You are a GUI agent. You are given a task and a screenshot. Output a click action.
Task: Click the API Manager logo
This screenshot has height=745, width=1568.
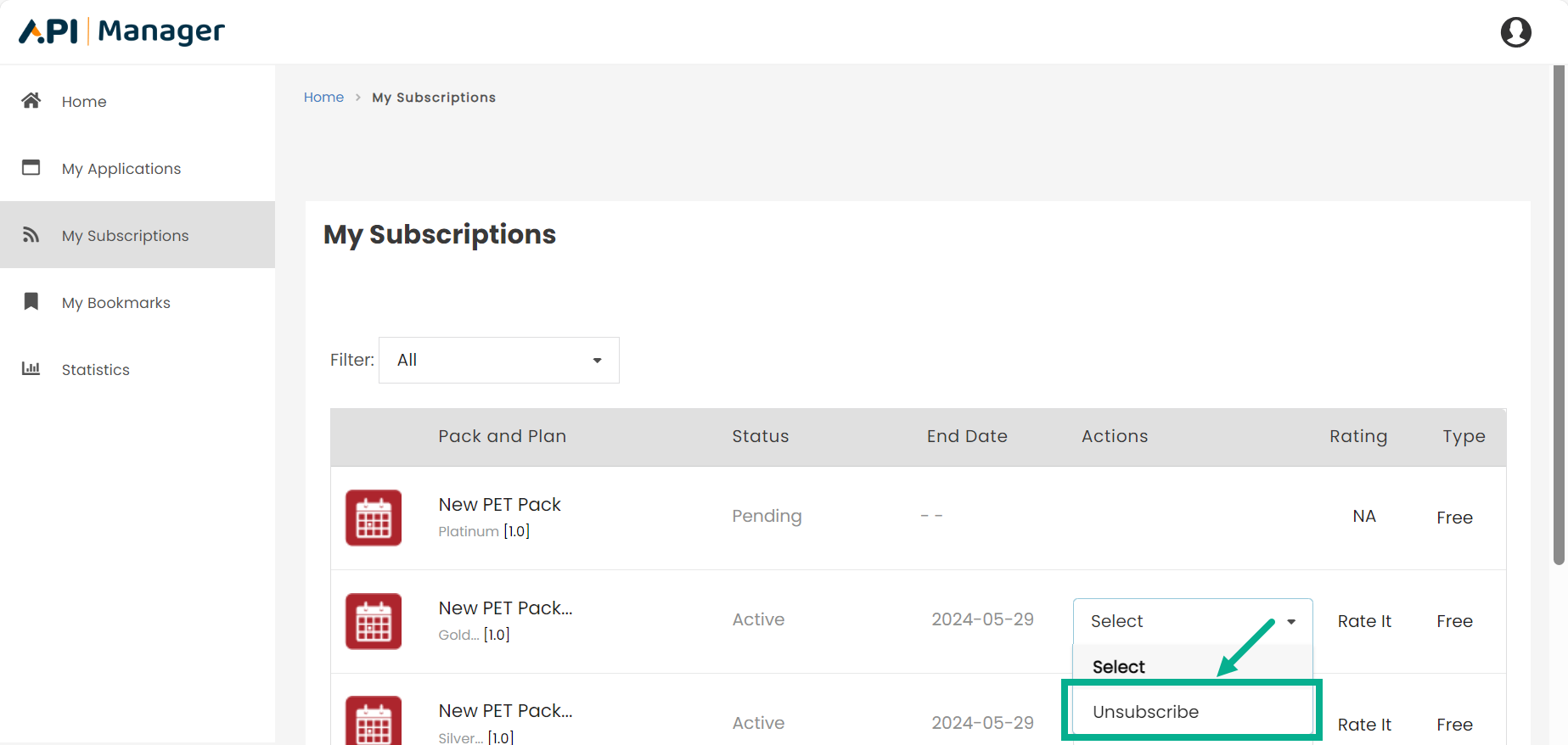tap(121, 31)
